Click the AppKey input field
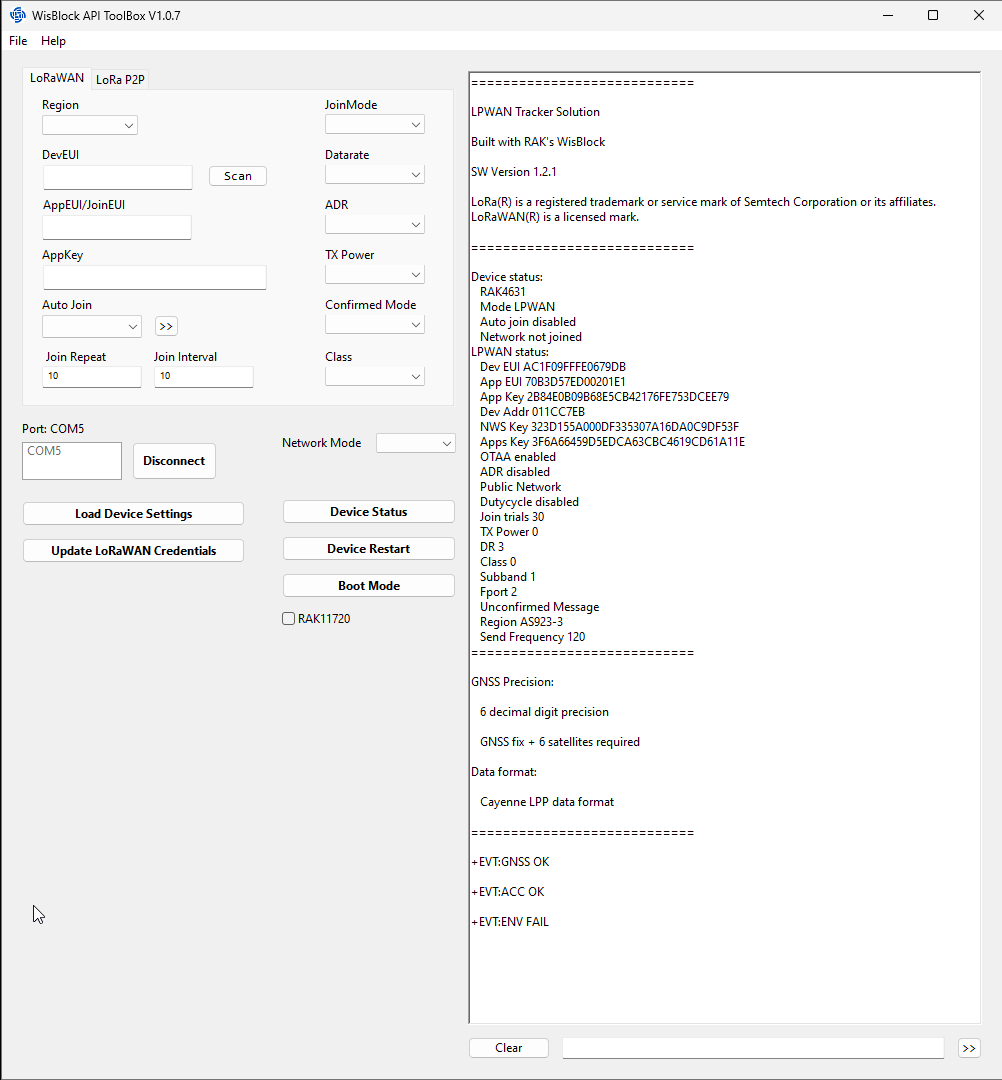 (x=154, y=277)
